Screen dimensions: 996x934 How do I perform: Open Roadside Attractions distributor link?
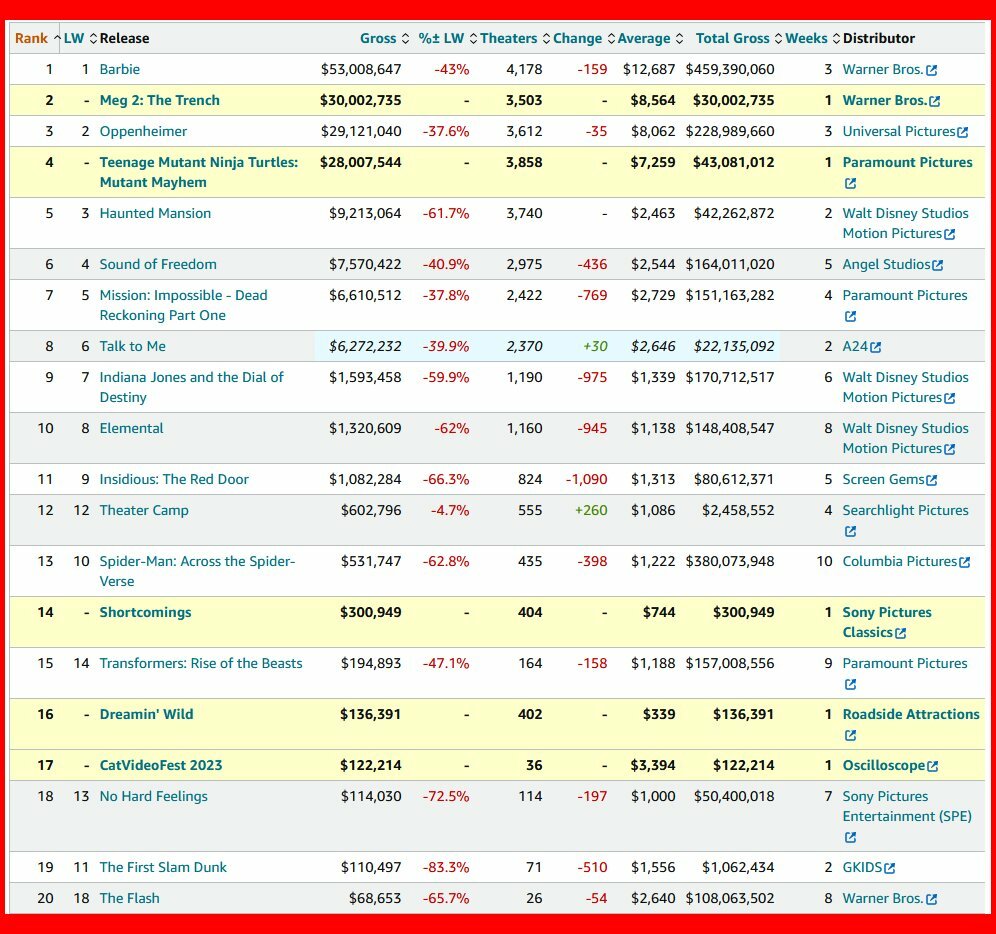pyautogui.click(x=910, y=714)
